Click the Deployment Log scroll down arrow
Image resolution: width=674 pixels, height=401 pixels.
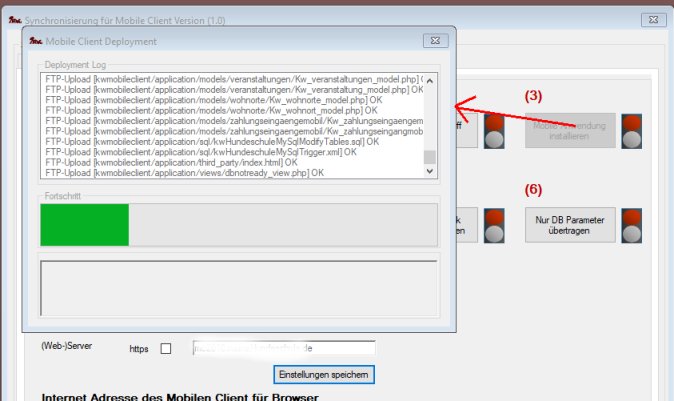click(430, 171)
